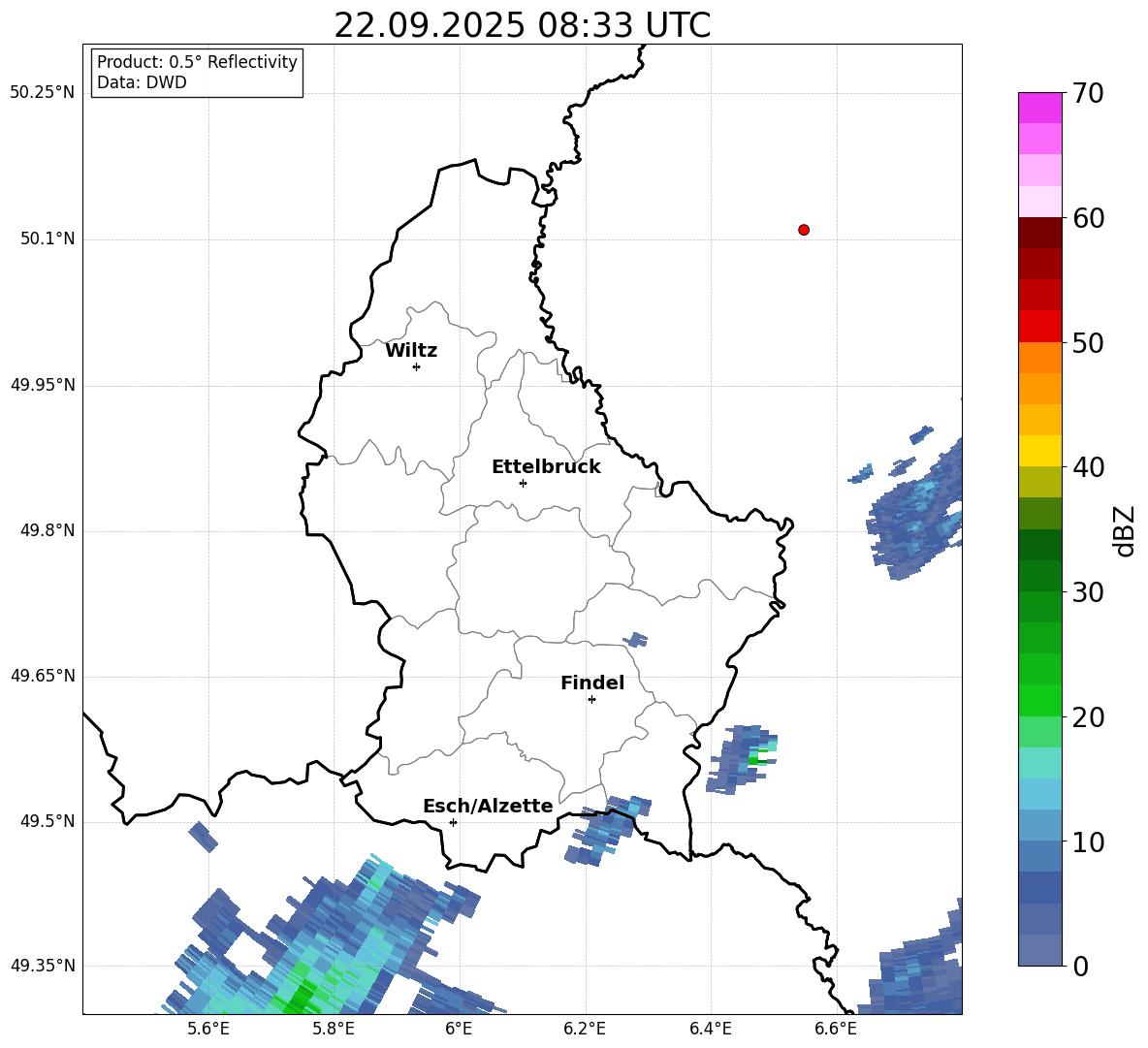
Task: Click the 50.25°N latitude label
Action: 43,93
